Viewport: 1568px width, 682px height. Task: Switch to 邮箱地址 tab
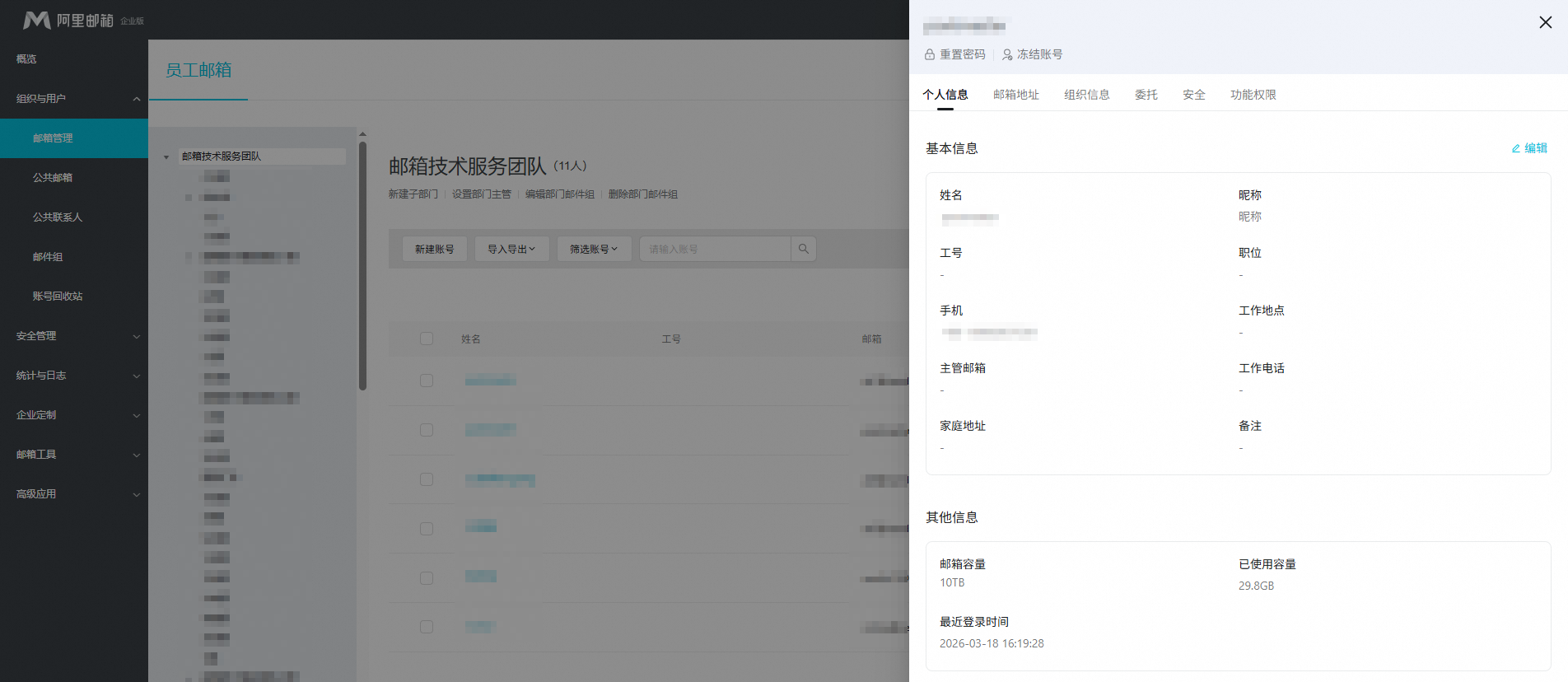pyautogui.click(x=1016, y=95)
